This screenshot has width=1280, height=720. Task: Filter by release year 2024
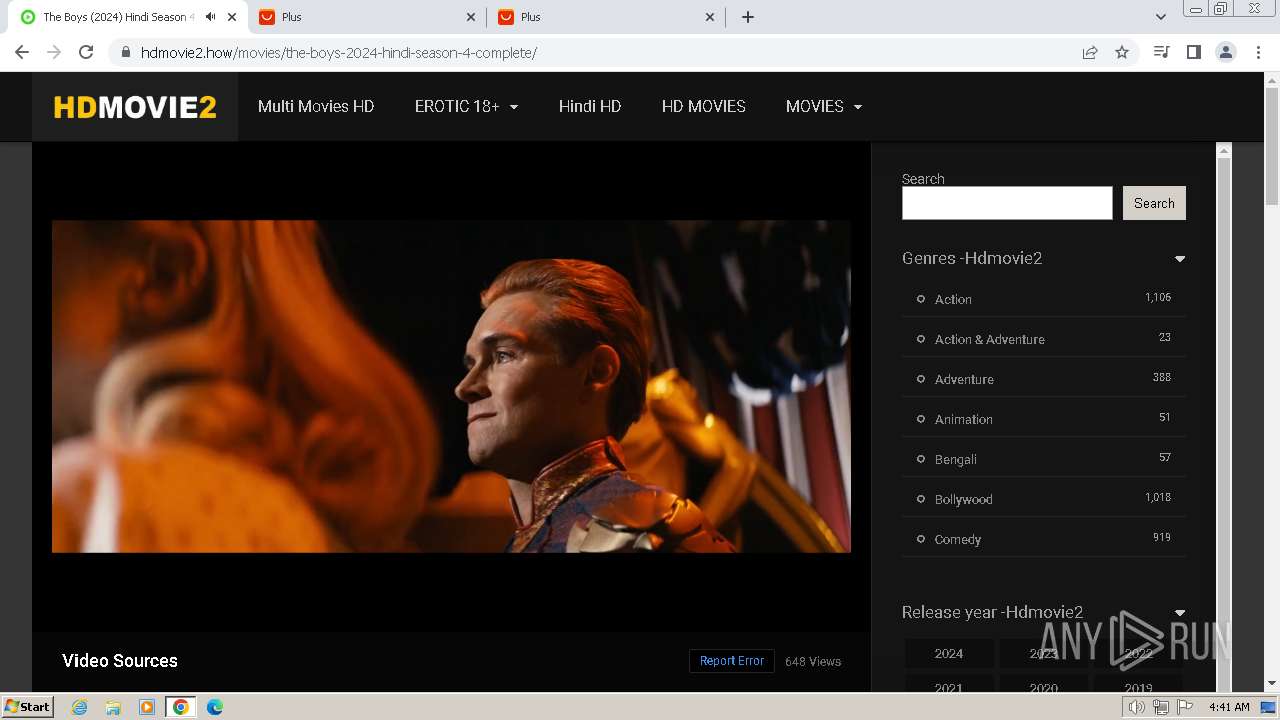click(949, 653)
